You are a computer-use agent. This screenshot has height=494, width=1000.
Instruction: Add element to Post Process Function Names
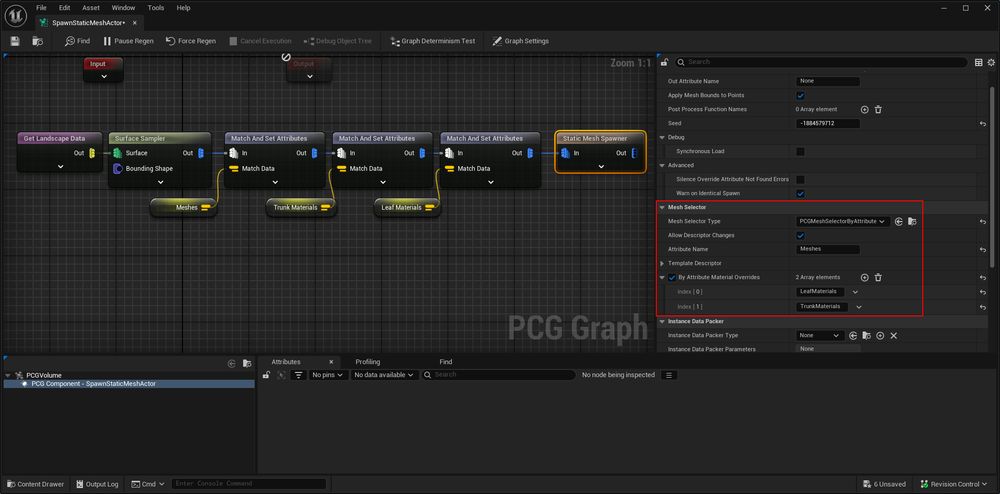[x=865, y=110]
